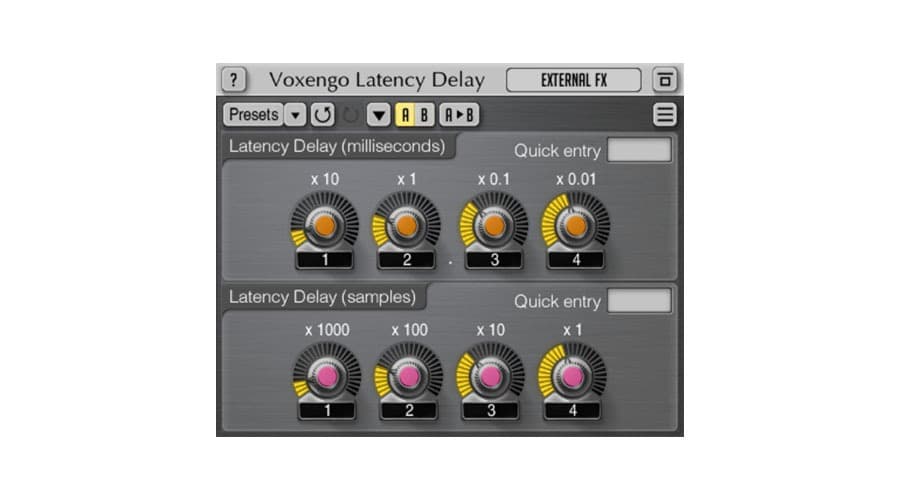Click the orange x 10 milliseconds knob
Image resolution: width=900 pixels, height=500 pixels.
point(324,224)
